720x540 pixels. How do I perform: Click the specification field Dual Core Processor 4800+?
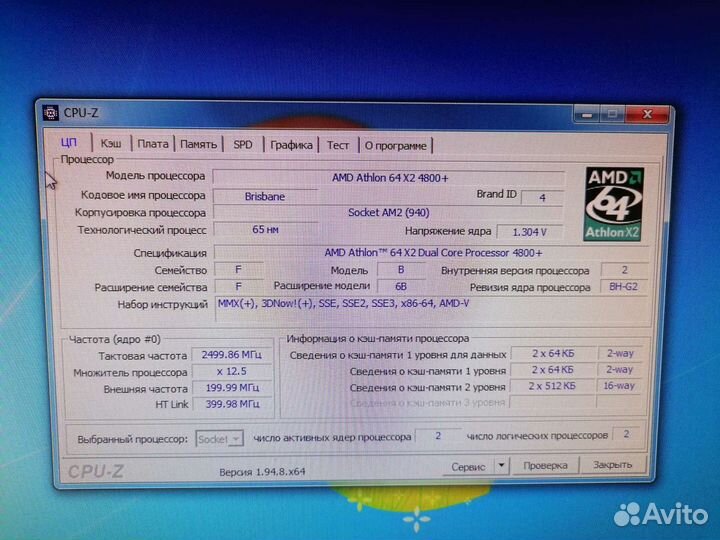(433, 253)
